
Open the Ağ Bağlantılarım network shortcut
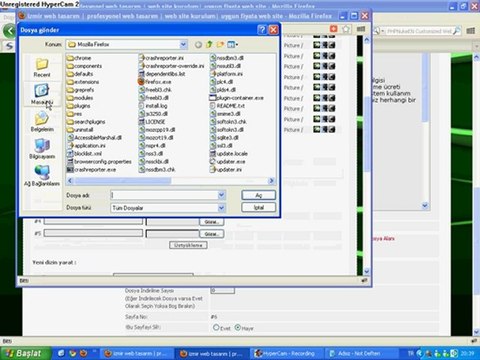coord(42,176)
